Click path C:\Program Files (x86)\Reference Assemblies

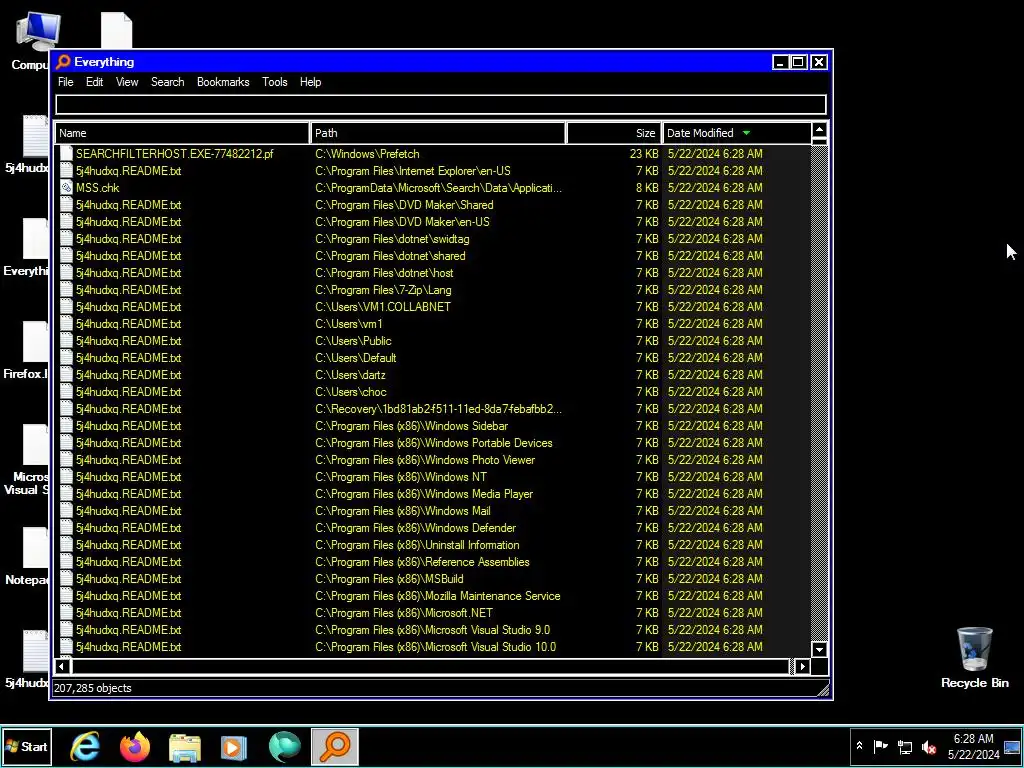coord(423,562)
